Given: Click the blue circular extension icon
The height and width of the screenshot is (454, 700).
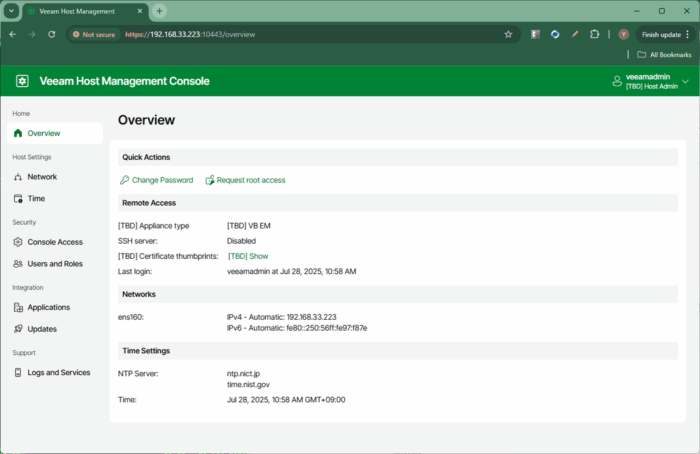Looking at the screenshot, I should pos(555,34).
